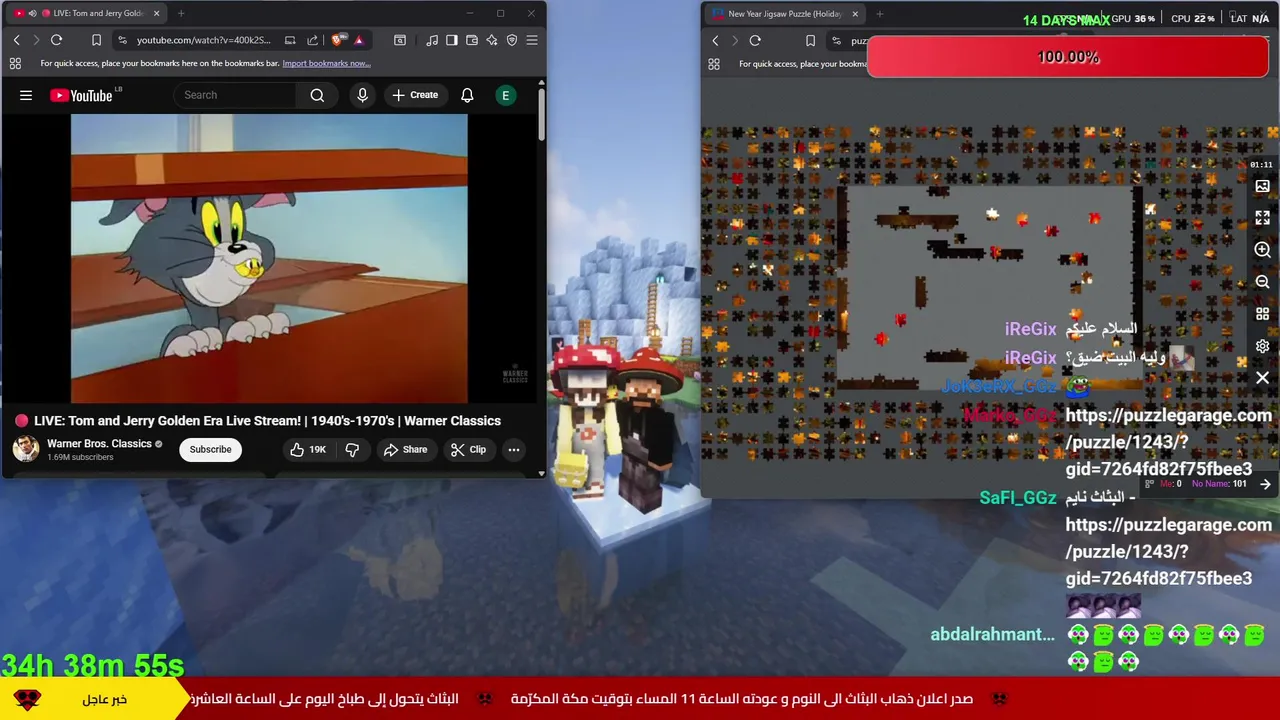This screenshot has width=1280, height=720.
Task: Open the Leo AI sparkle icon
Action: tap(492, 40)
